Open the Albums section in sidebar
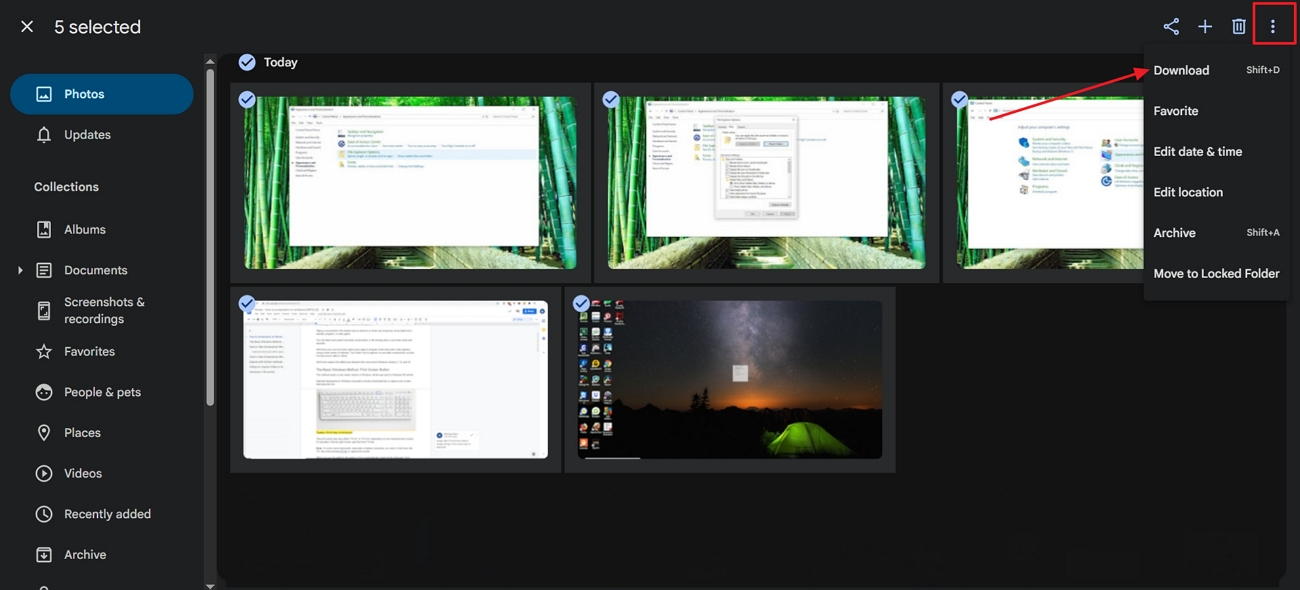The width and height of the screenshot is (1300, 590). pos(44,229)
